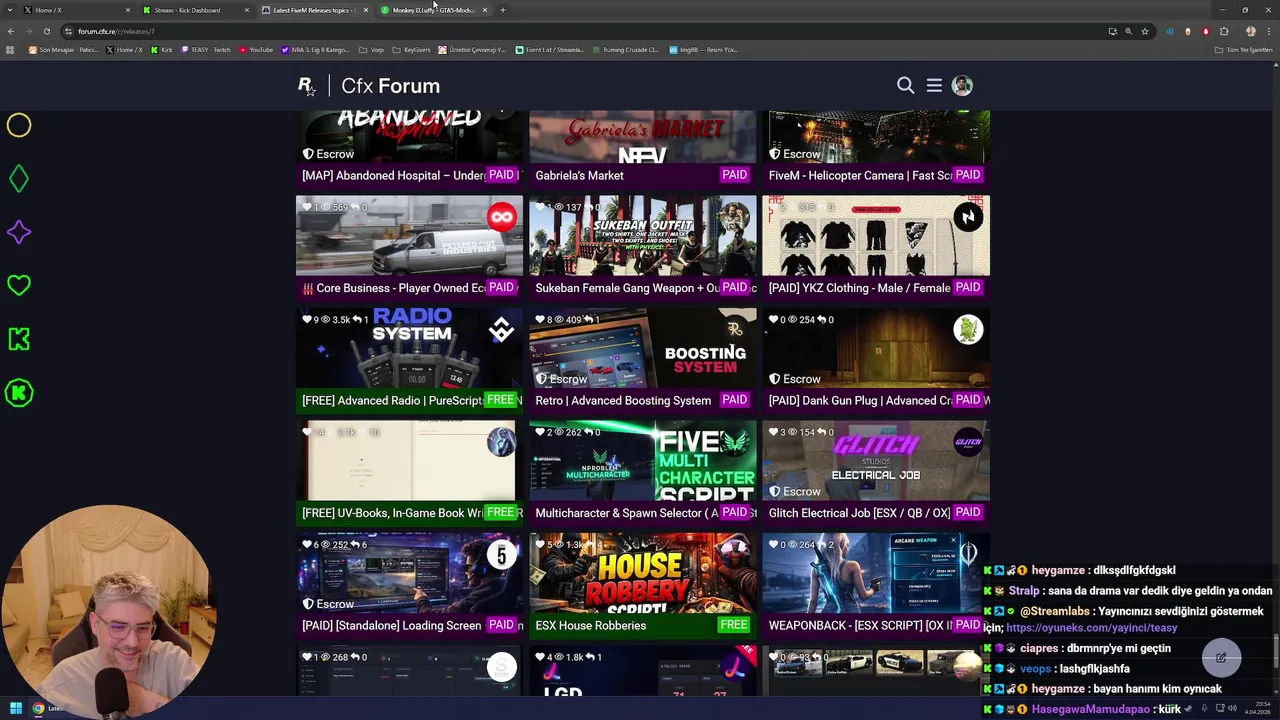
Task: Click the purple four-point star overlay icon
Action: [19, 232]
